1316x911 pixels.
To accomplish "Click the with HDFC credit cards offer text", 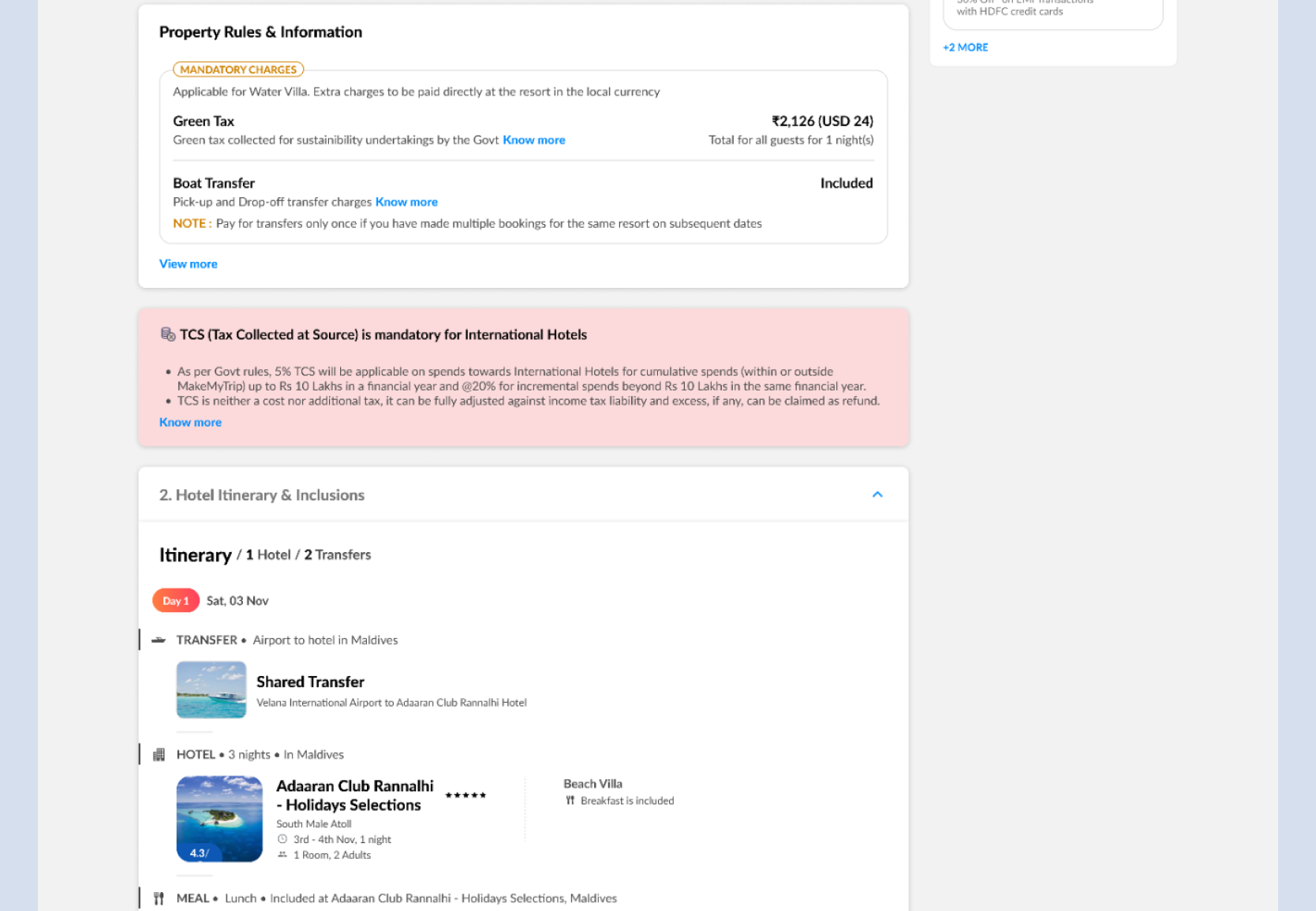I will click(x=1010, y=12).
